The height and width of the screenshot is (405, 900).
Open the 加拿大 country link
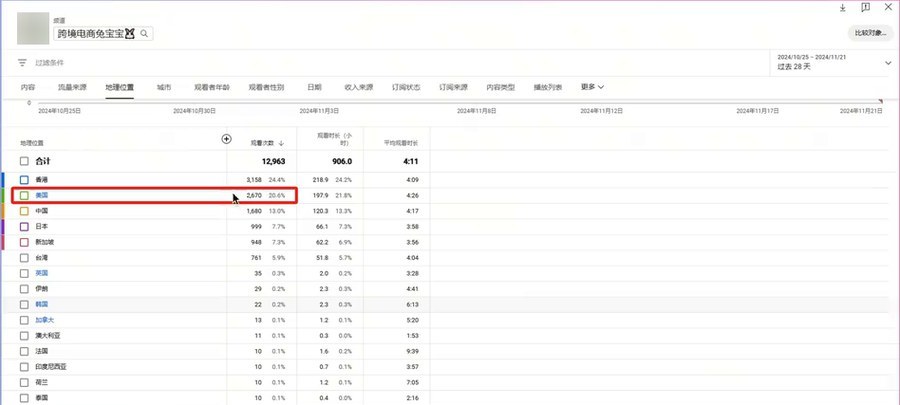pos(45,320)
